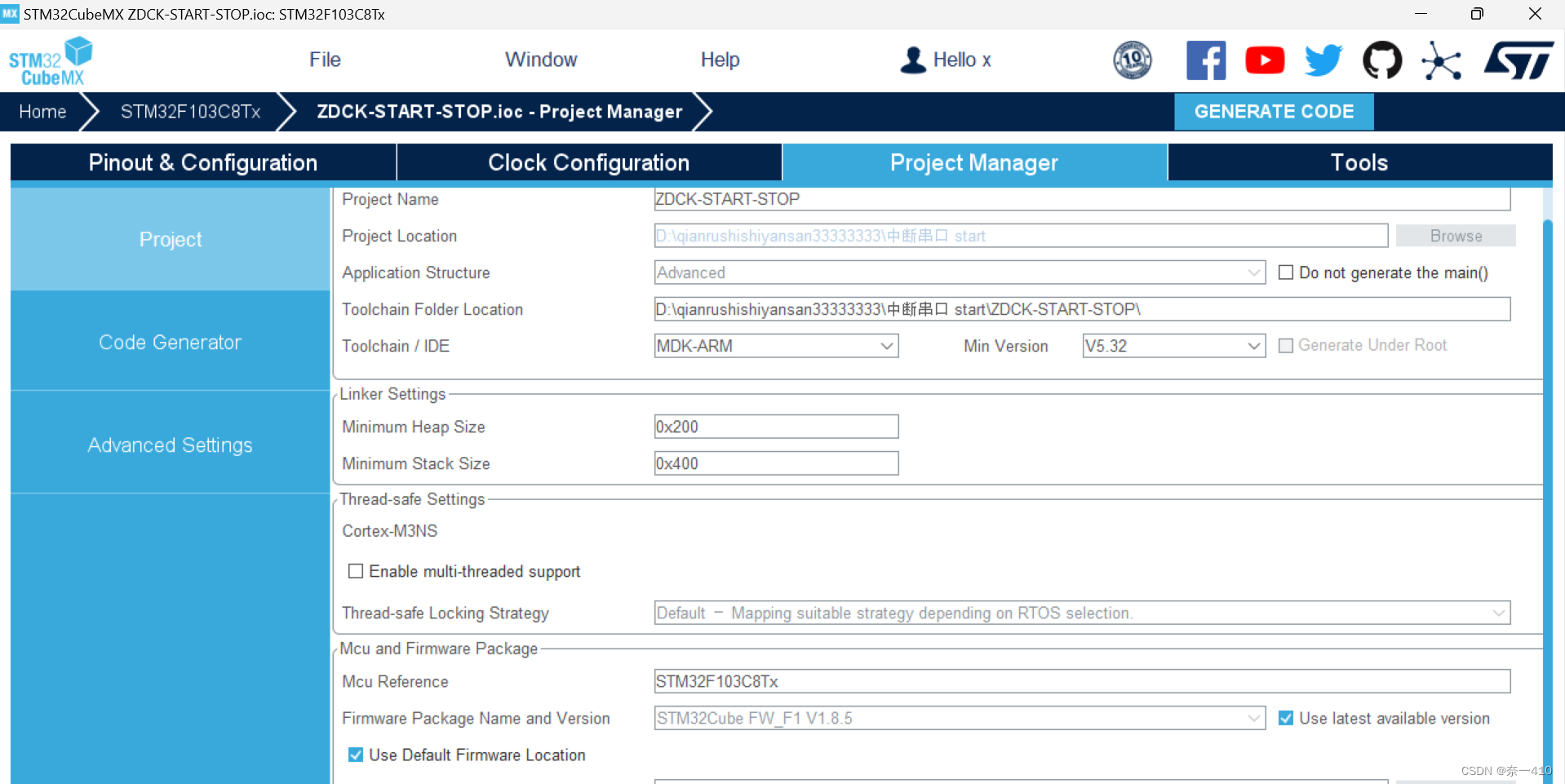Uncheck Use latest available version
Viewport: 1565px width, 784px height.
pyautogui.click(x=1286, y=718)
